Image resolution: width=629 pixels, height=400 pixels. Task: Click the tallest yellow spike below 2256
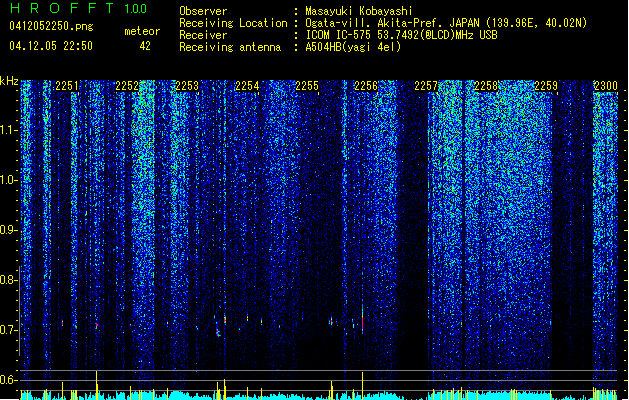coord(363,386)
